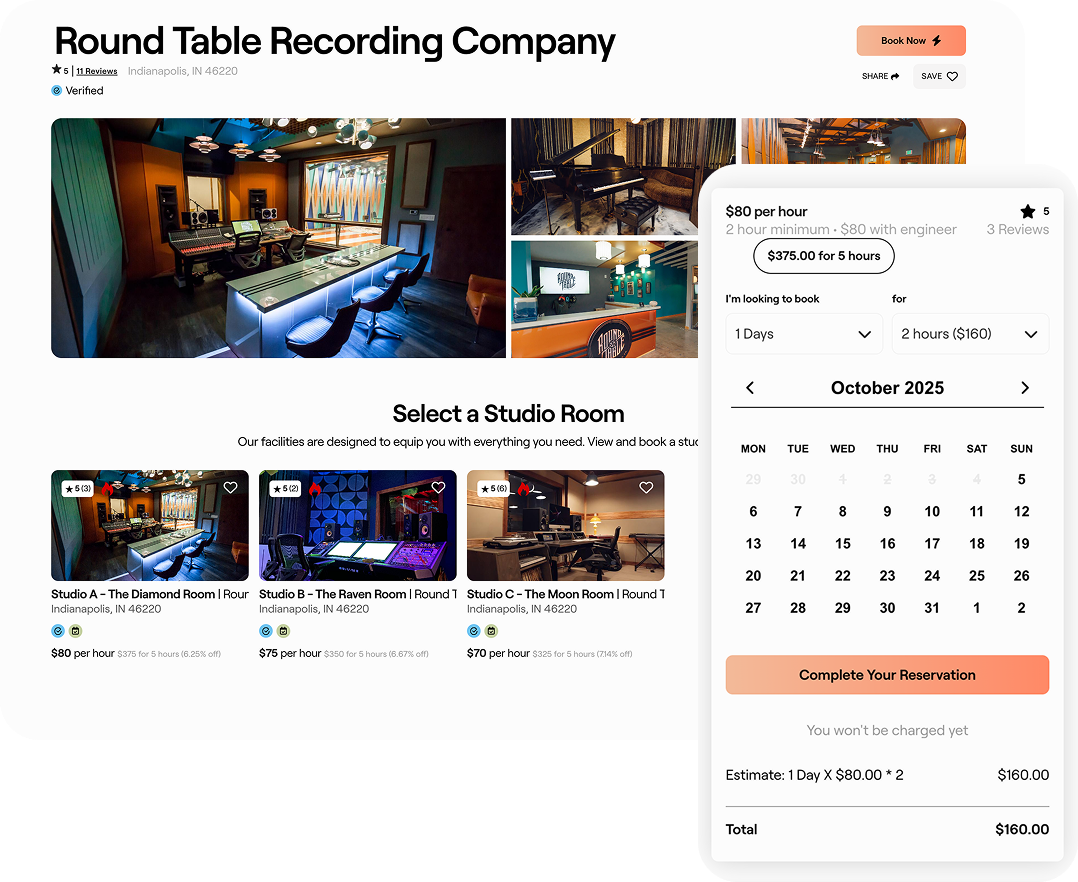Save the studio with the SAVE heart button

[x=939, y=76]
